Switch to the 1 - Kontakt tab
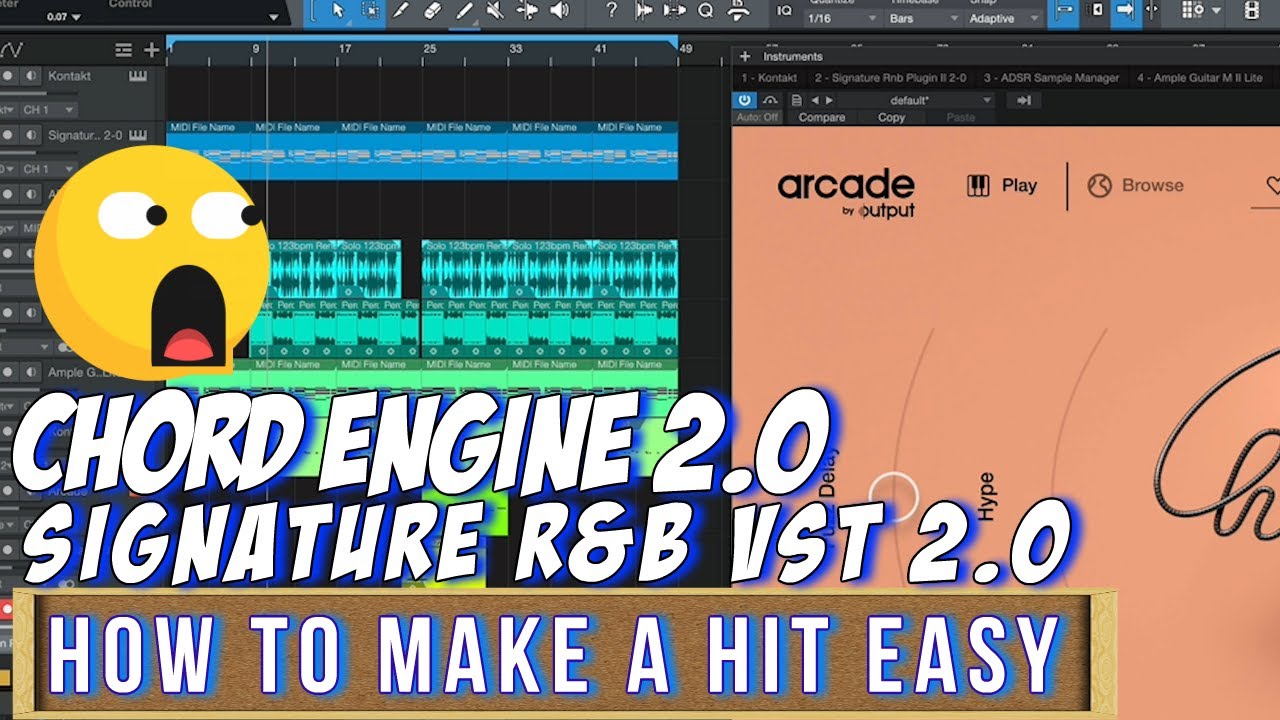This screenshot has height=720, width=1280. [x=769, y=78]
